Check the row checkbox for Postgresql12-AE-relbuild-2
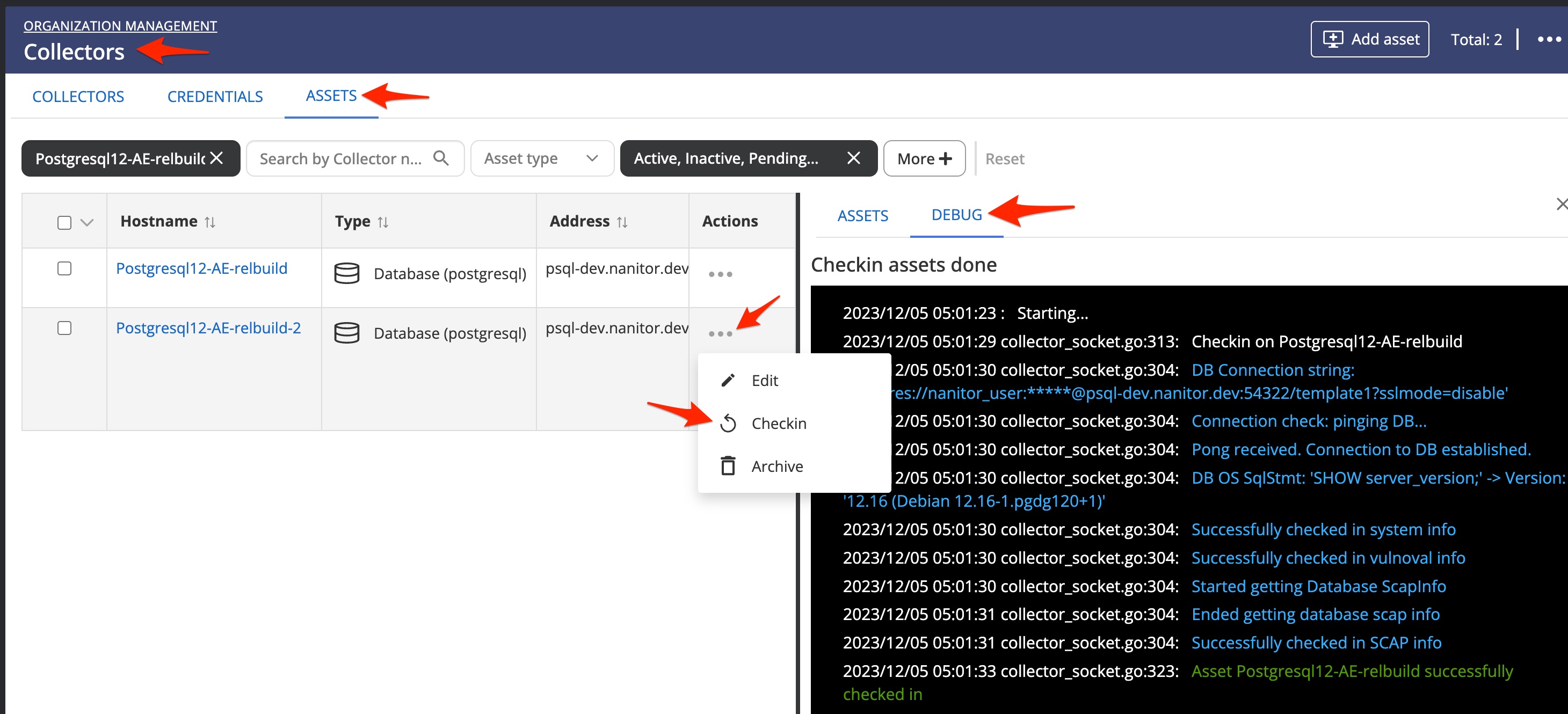Viewport: 1568px width, 714px height. coord(64,327)
